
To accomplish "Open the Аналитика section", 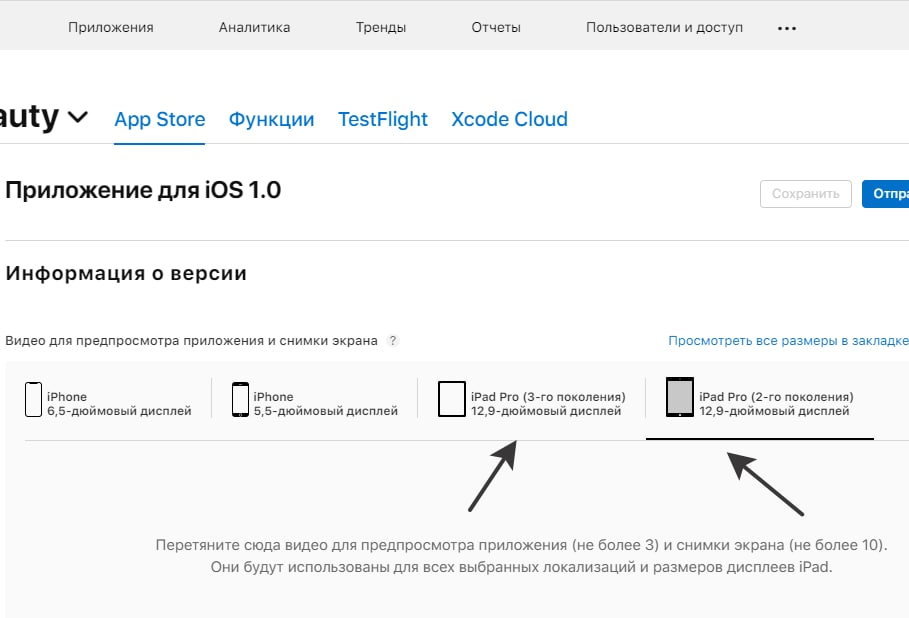I will [x=254, y=27].
